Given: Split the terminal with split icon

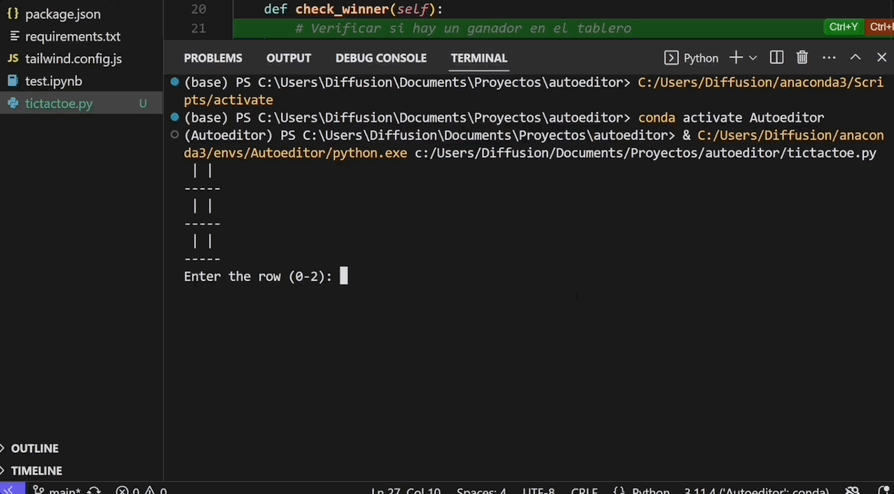Looking at the screenshot, I should pyautogui.click(x=777, y=58).
